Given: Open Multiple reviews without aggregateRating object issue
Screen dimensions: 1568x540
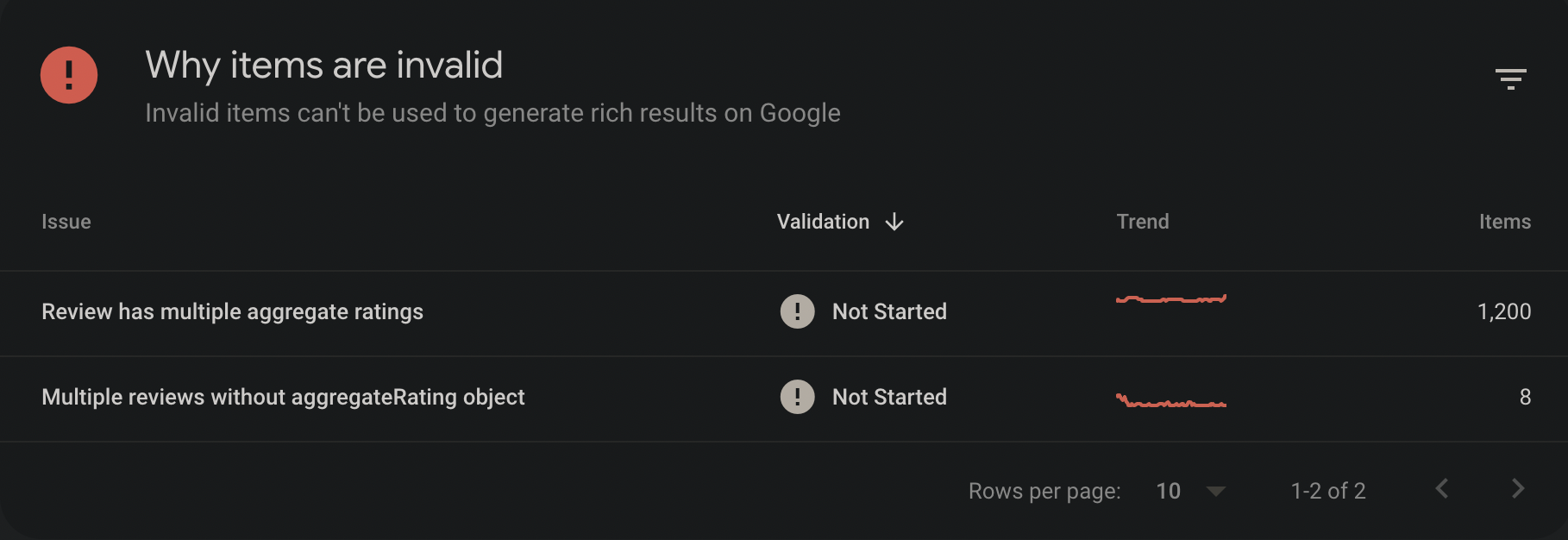Looking at the screenshot, I should [283, 397].
